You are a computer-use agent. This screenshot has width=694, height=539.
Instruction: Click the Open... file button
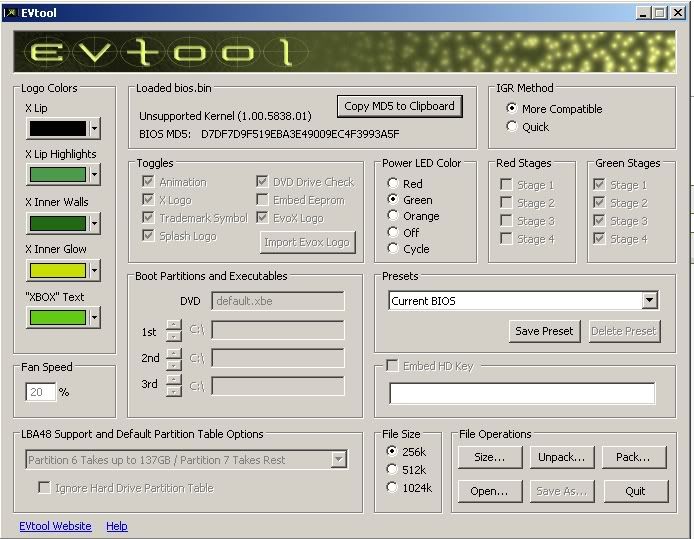(490, 491)
